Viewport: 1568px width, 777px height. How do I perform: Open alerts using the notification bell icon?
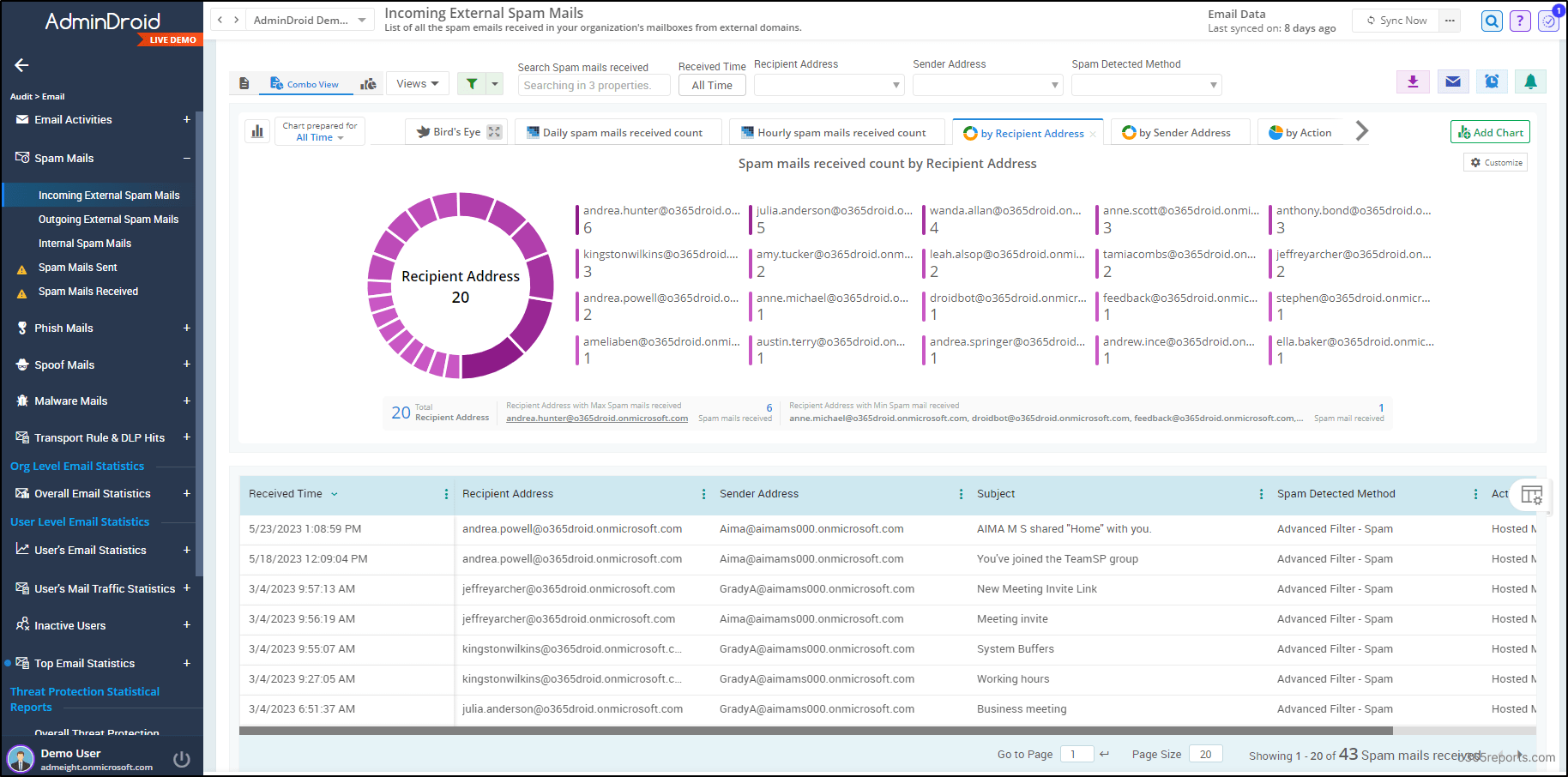pos(1531,81)
